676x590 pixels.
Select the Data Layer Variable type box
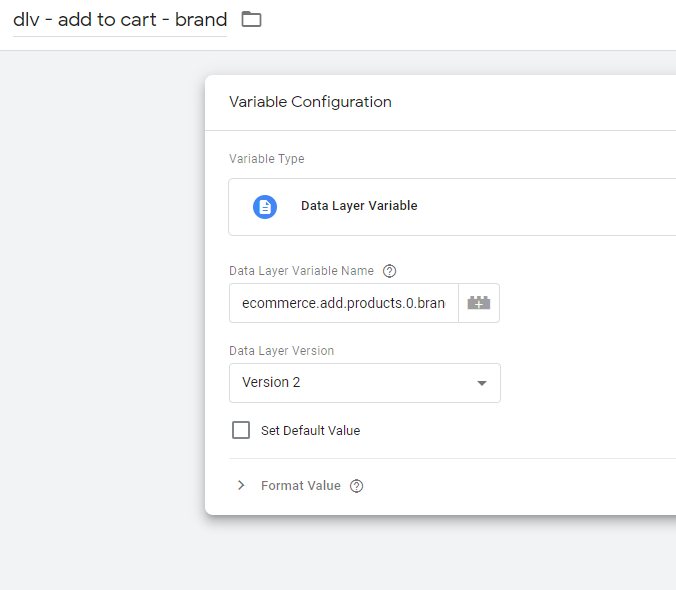click(x=452, y=207)
